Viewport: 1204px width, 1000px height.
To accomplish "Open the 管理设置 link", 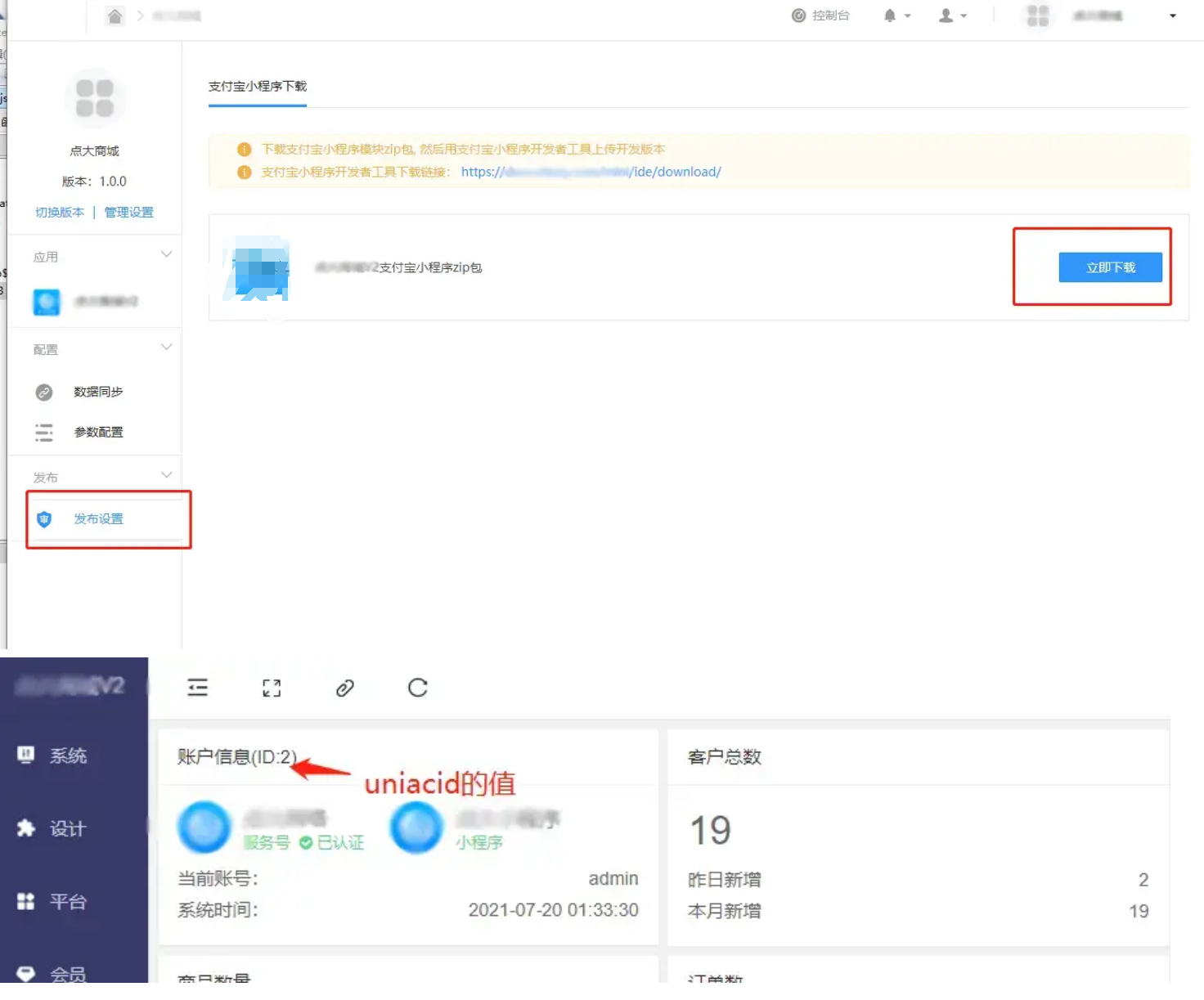I will 128,212.
